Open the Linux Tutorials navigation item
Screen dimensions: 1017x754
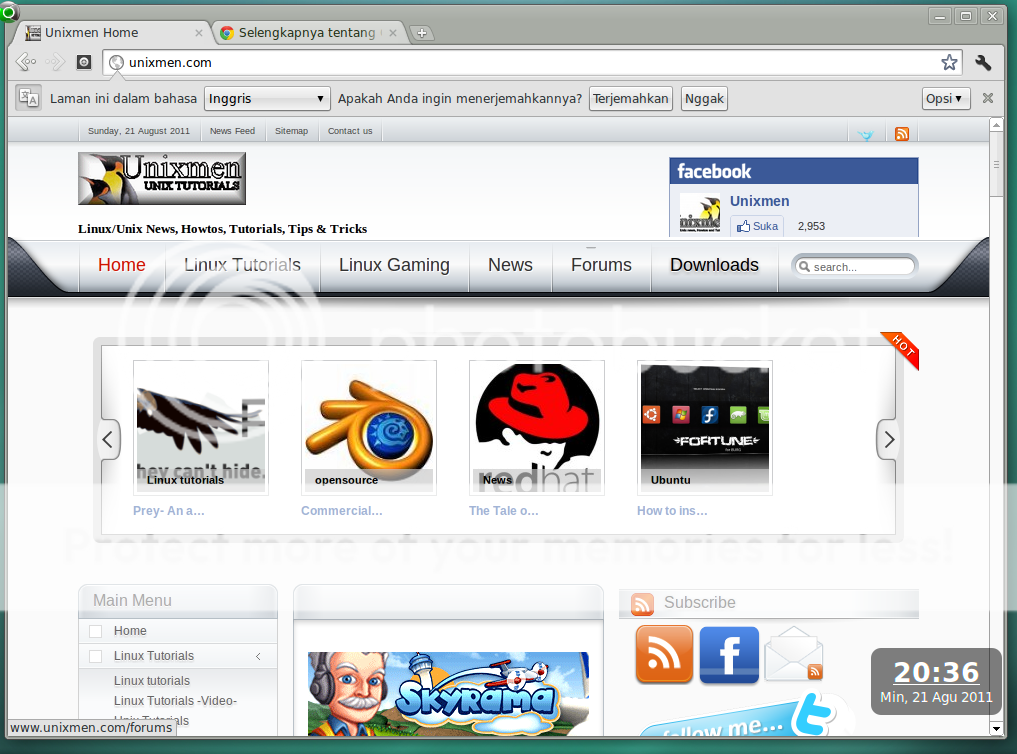[x=242, y=265]
